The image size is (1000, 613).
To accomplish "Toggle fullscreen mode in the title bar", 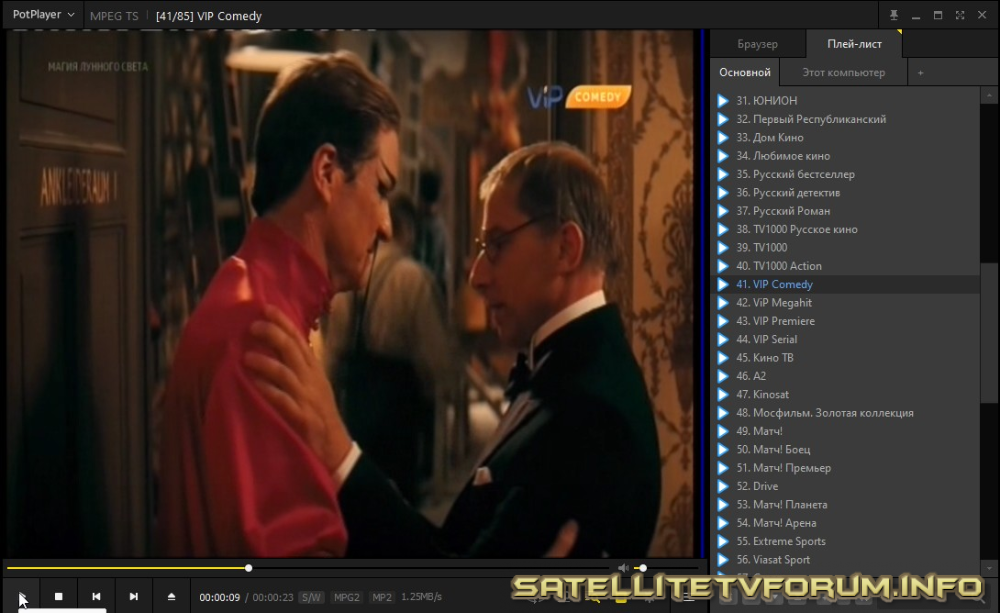I will pyautogui.click(x=960, y=15).
